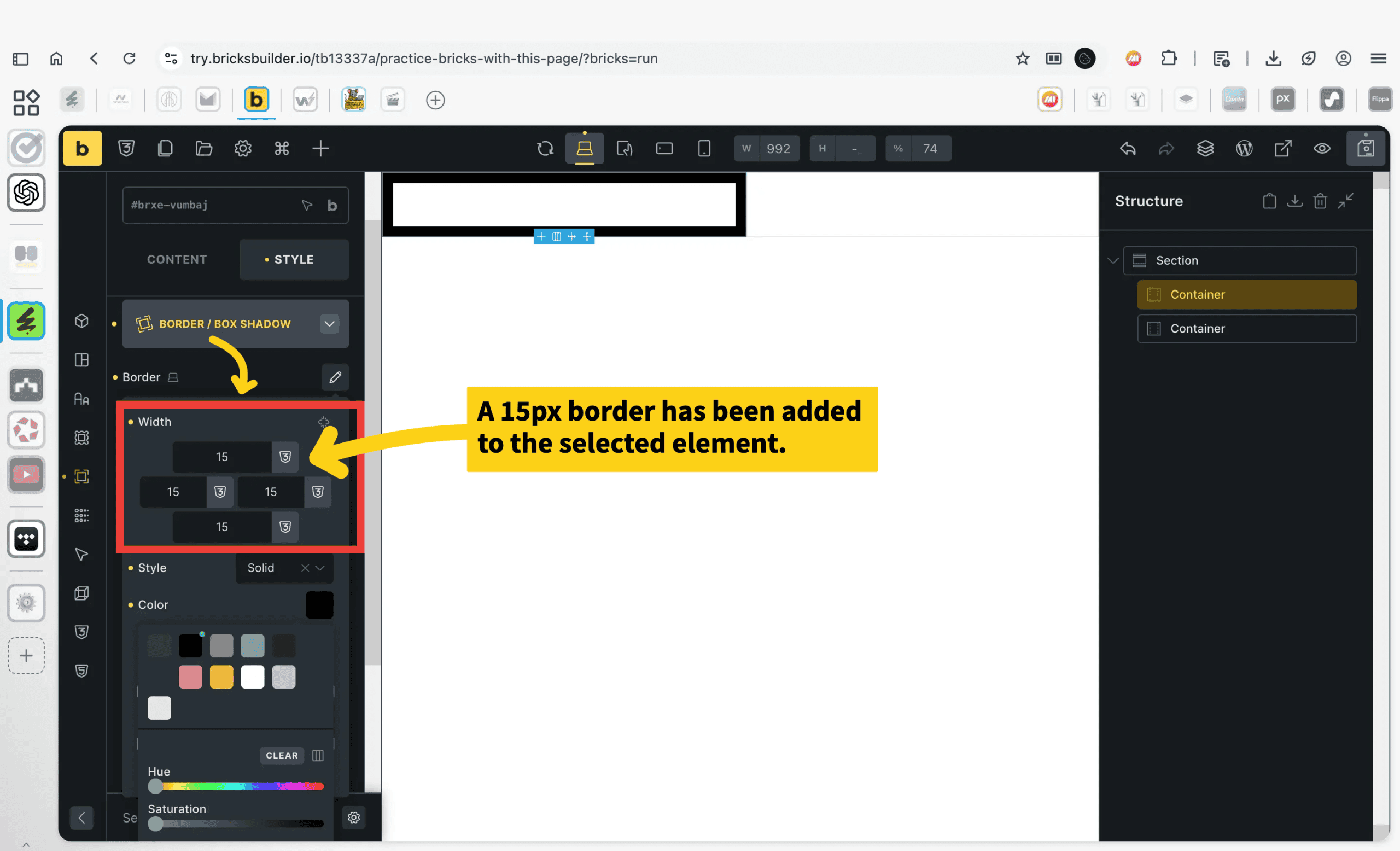
Task: Click the Bricks logo in the builder toolbar
Action: pyautogui.click(x=82, y=148)
